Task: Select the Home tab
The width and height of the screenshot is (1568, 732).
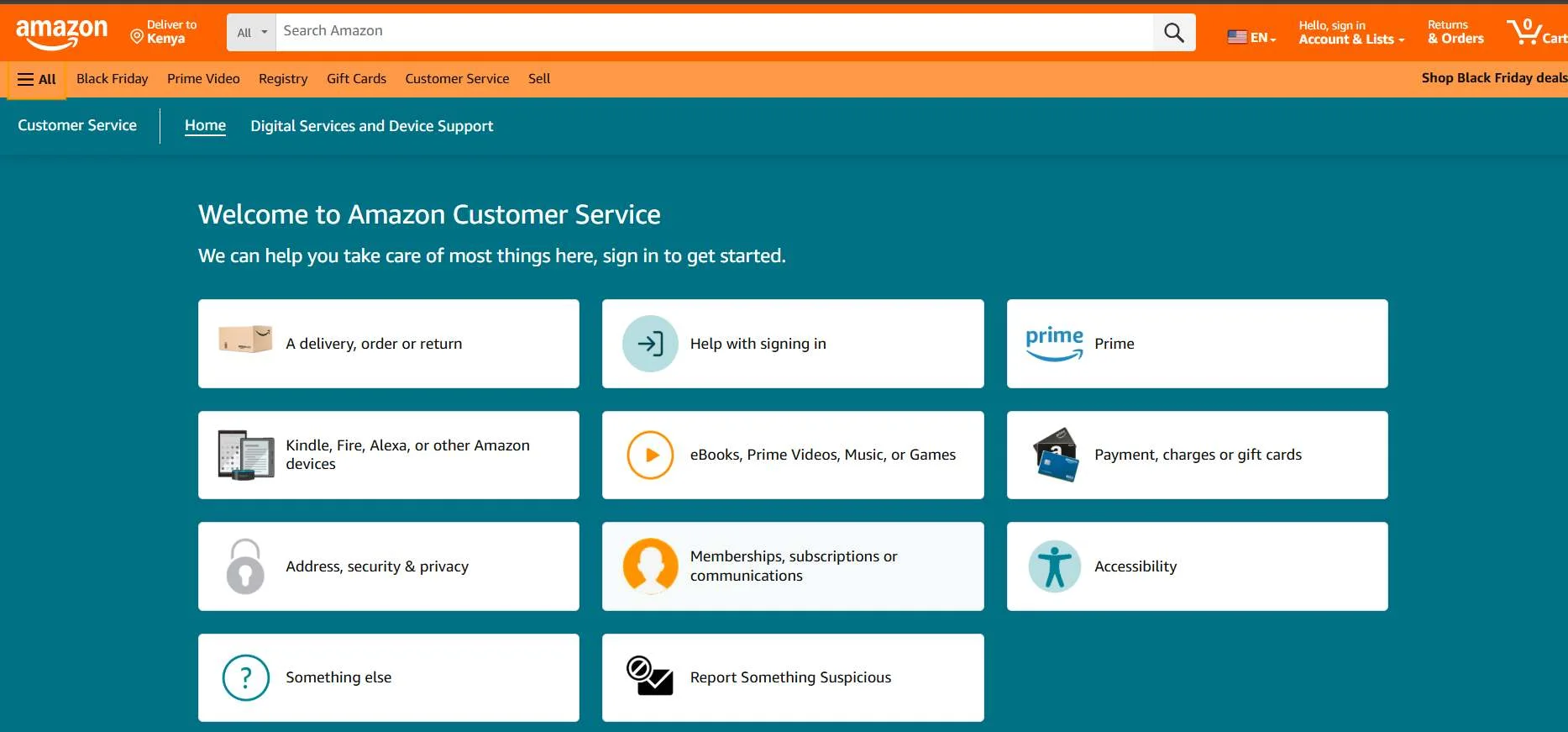Action: (x=205, y=126)
